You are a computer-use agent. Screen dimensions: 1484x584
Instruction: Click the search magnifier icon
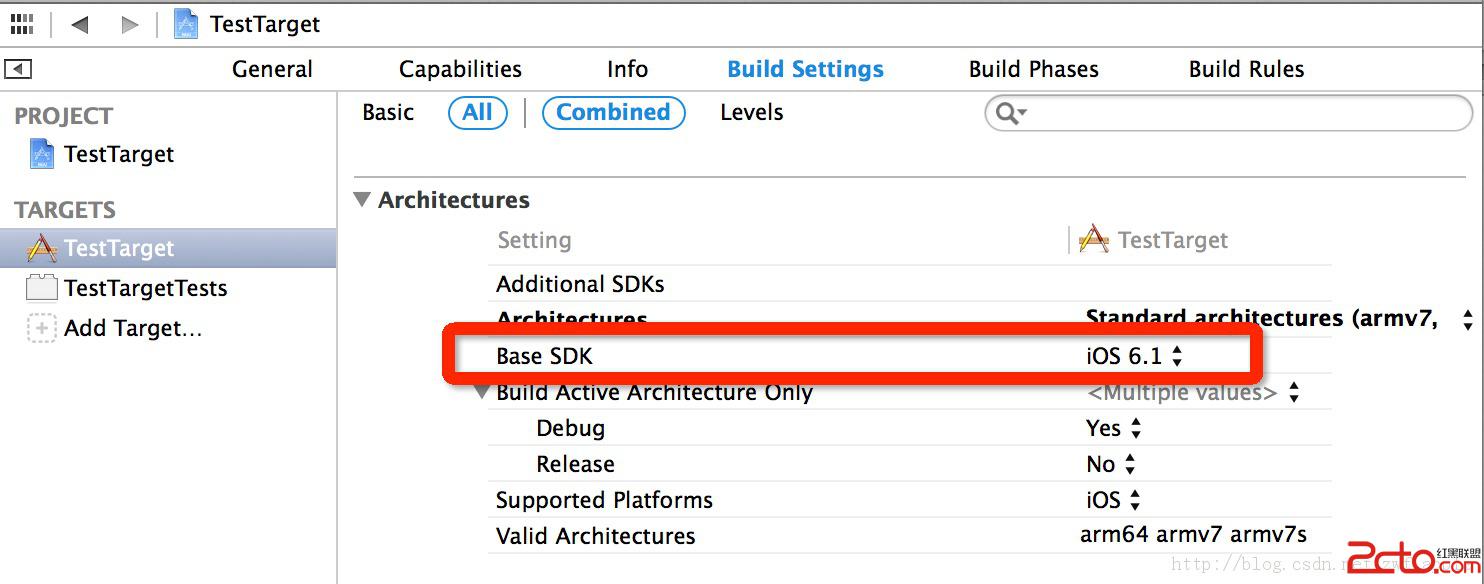click(x=1008, y=113)
